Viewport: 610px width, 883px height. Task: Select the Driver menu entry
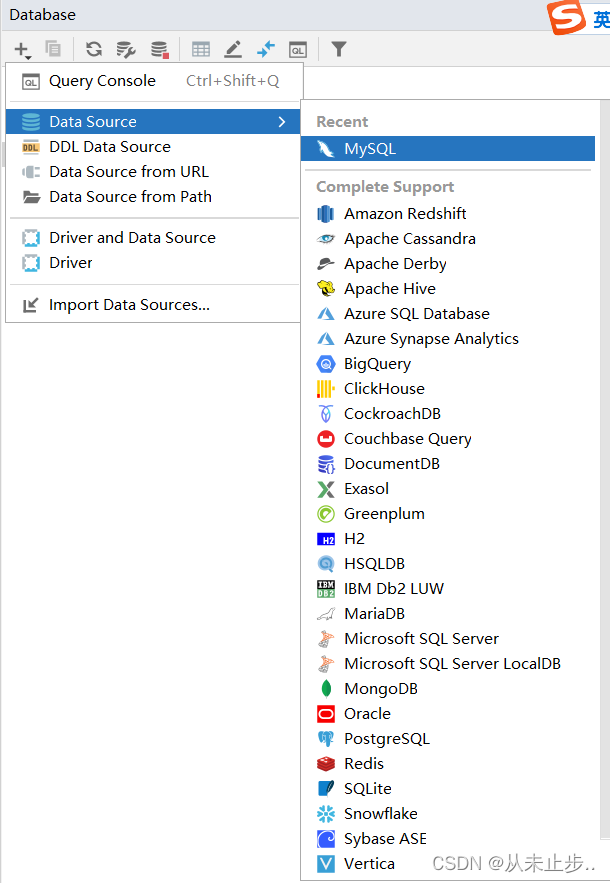click(153, 263)
